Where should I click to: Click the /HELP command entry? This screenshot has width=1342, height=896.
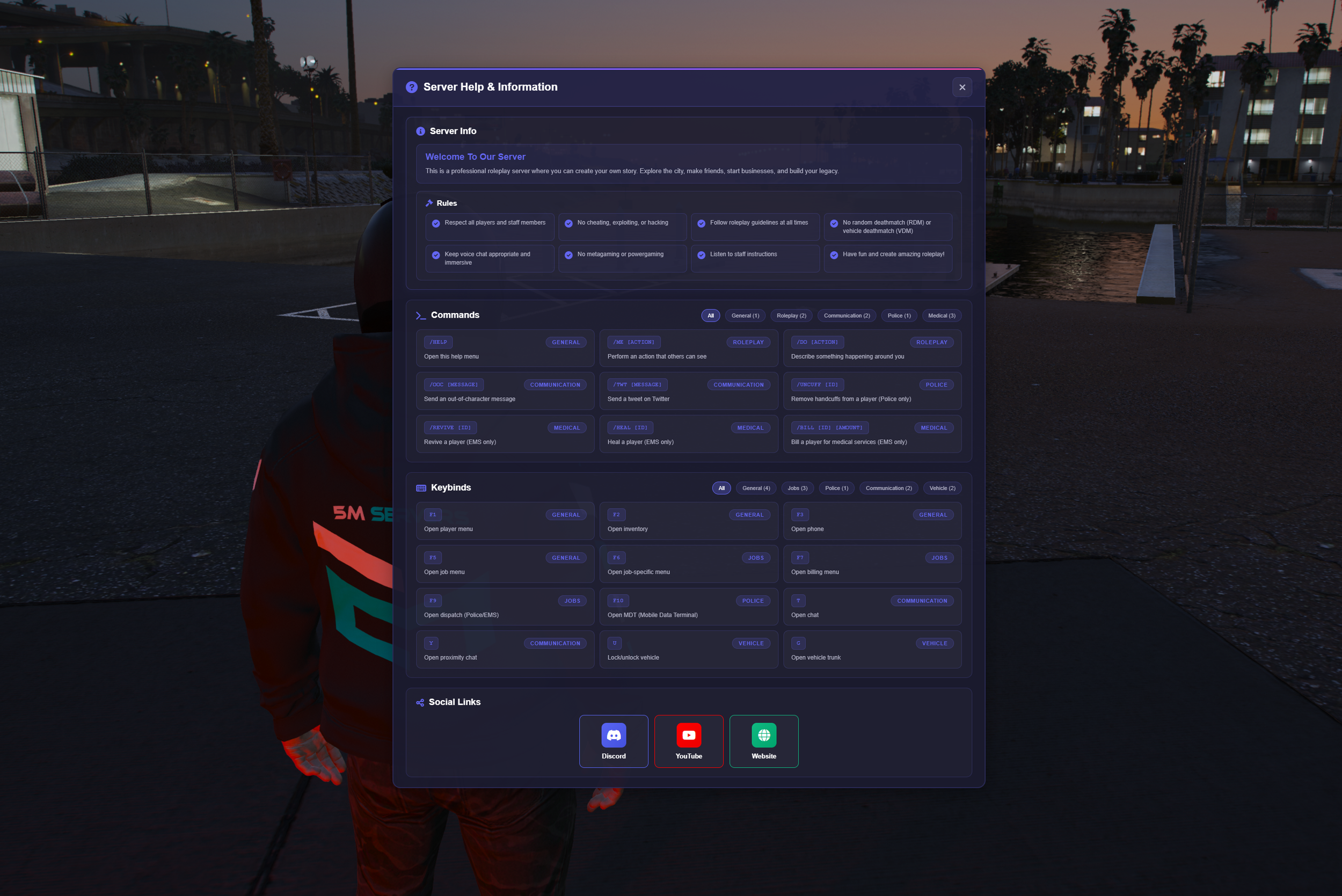(x=505, y=348)
